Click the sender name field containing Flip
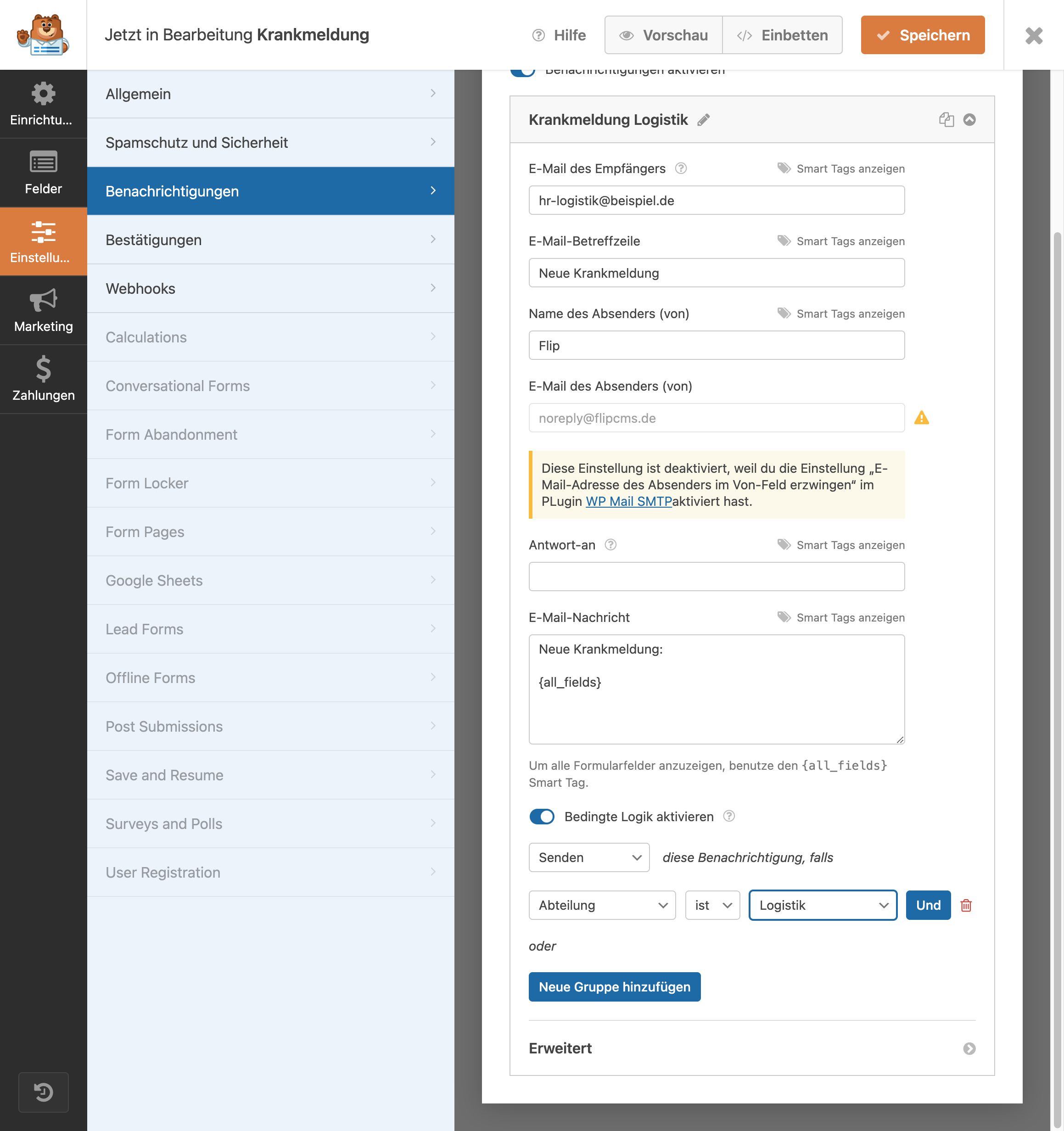 (x=717, y=345)
